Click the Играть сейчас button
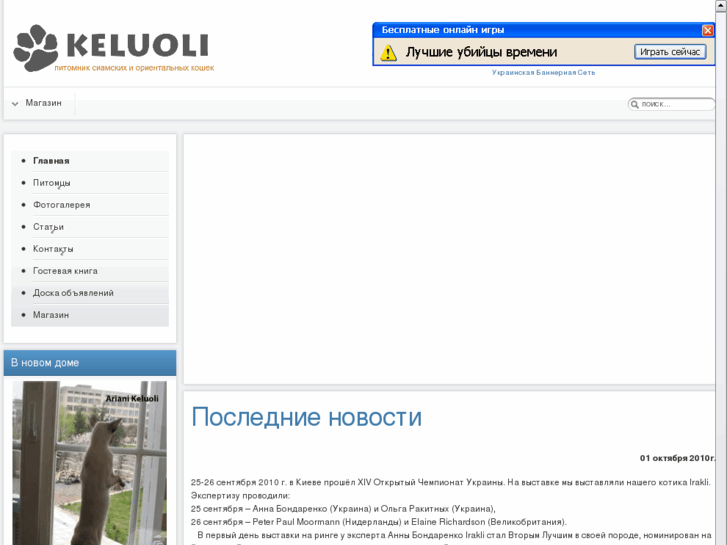This screenshot has height=545, width=727. 670,52
